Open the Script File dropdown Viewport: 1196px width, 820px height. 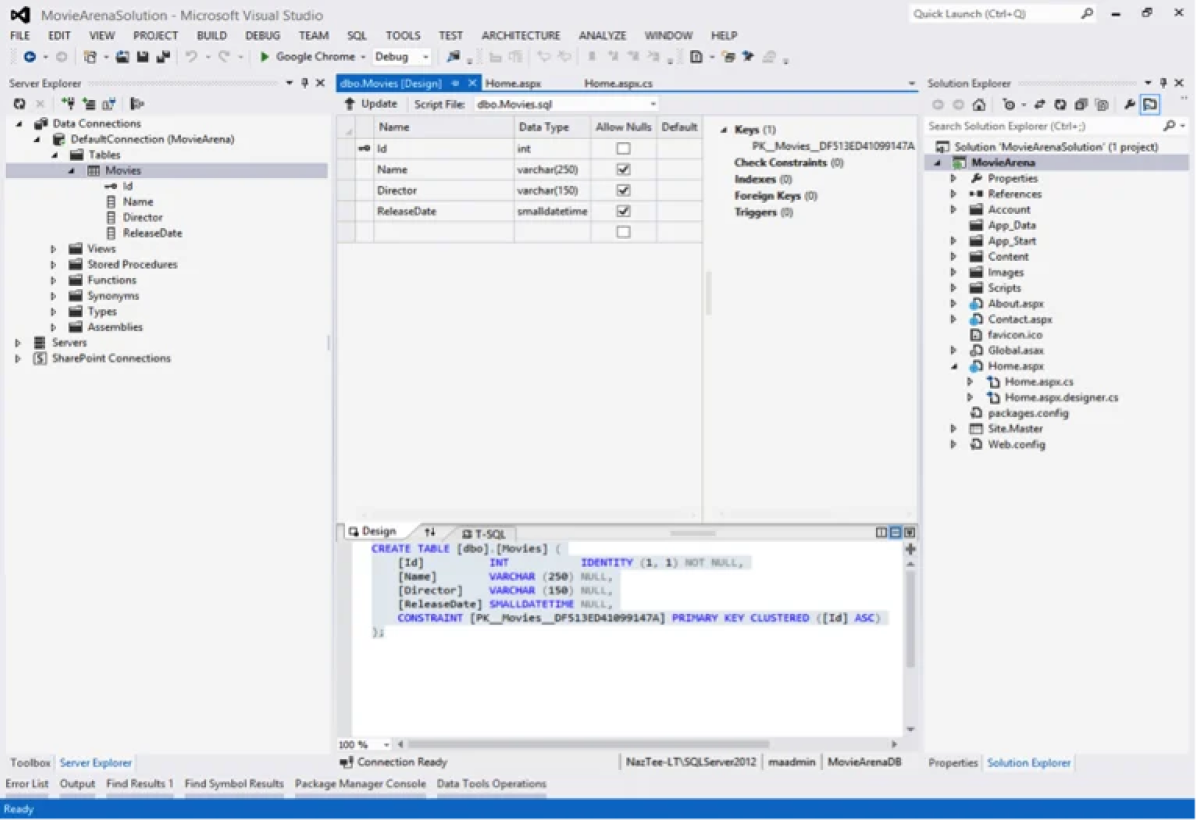click(653, 104)
